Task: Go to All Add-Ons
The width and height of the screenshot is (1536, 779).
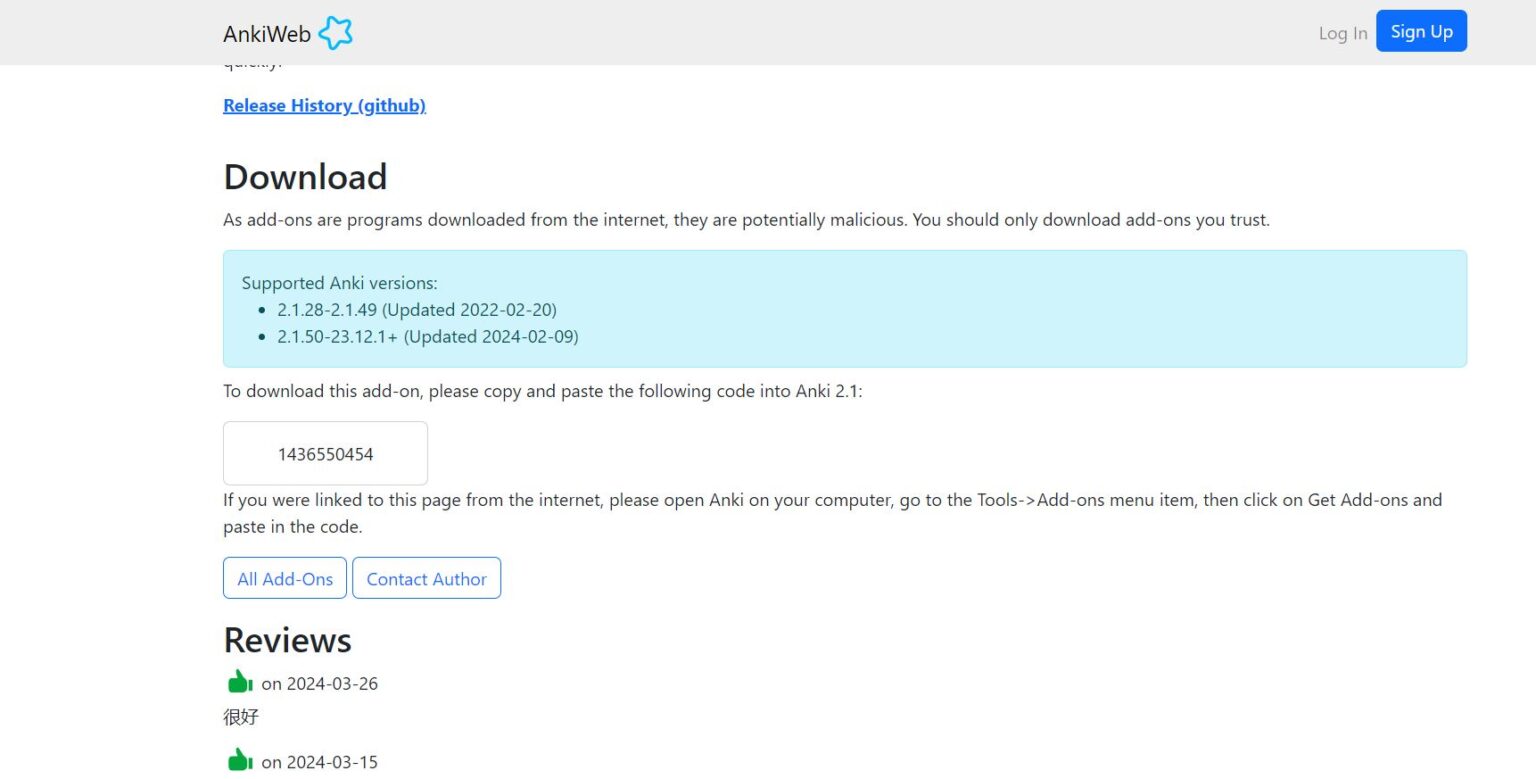Action: coord(285,579)
